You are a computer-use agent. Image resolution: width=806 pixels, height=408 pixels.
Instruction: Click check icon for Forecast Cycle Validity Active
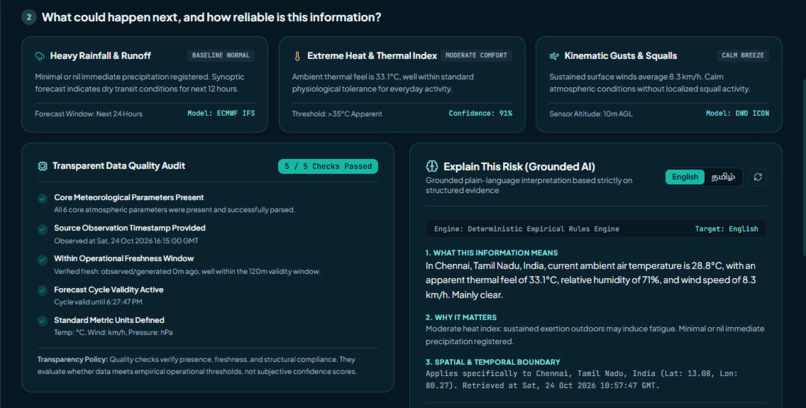pos(43,290)
